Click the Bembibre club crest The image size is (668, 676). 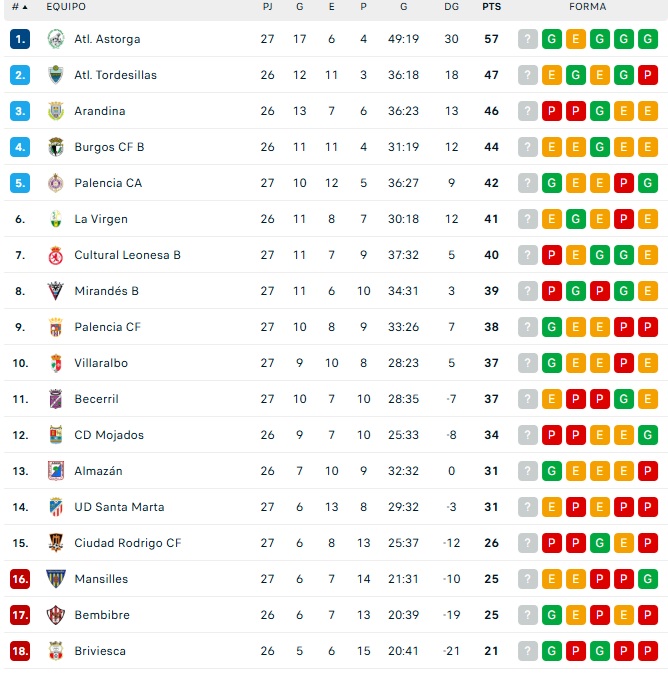point(55,615)
